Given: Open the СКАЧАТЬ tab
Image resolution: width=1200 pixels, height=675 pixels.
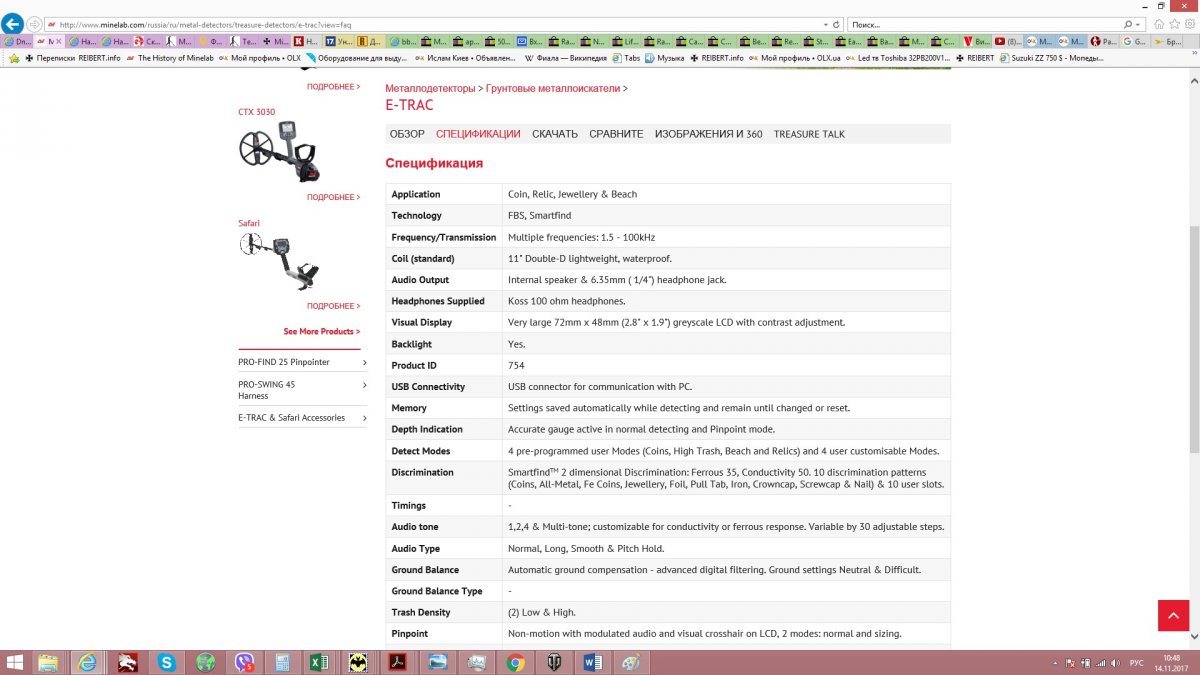Looking at the screenshot, I should 554,134.
